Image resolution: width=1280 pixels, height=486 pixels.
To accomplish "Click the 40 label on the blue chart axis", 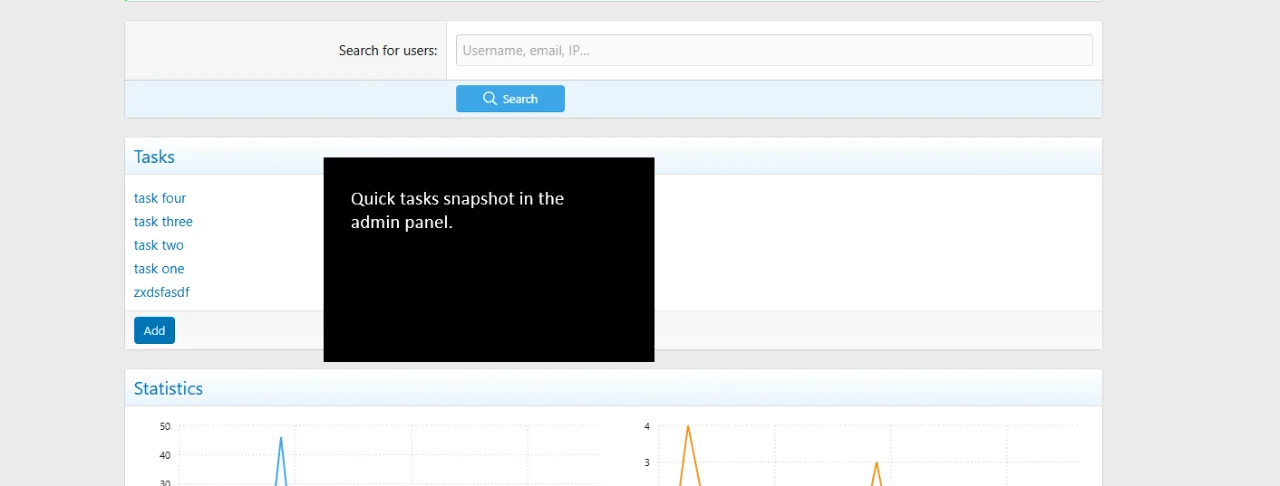I will pyautogui.click(x=165, y=455).
